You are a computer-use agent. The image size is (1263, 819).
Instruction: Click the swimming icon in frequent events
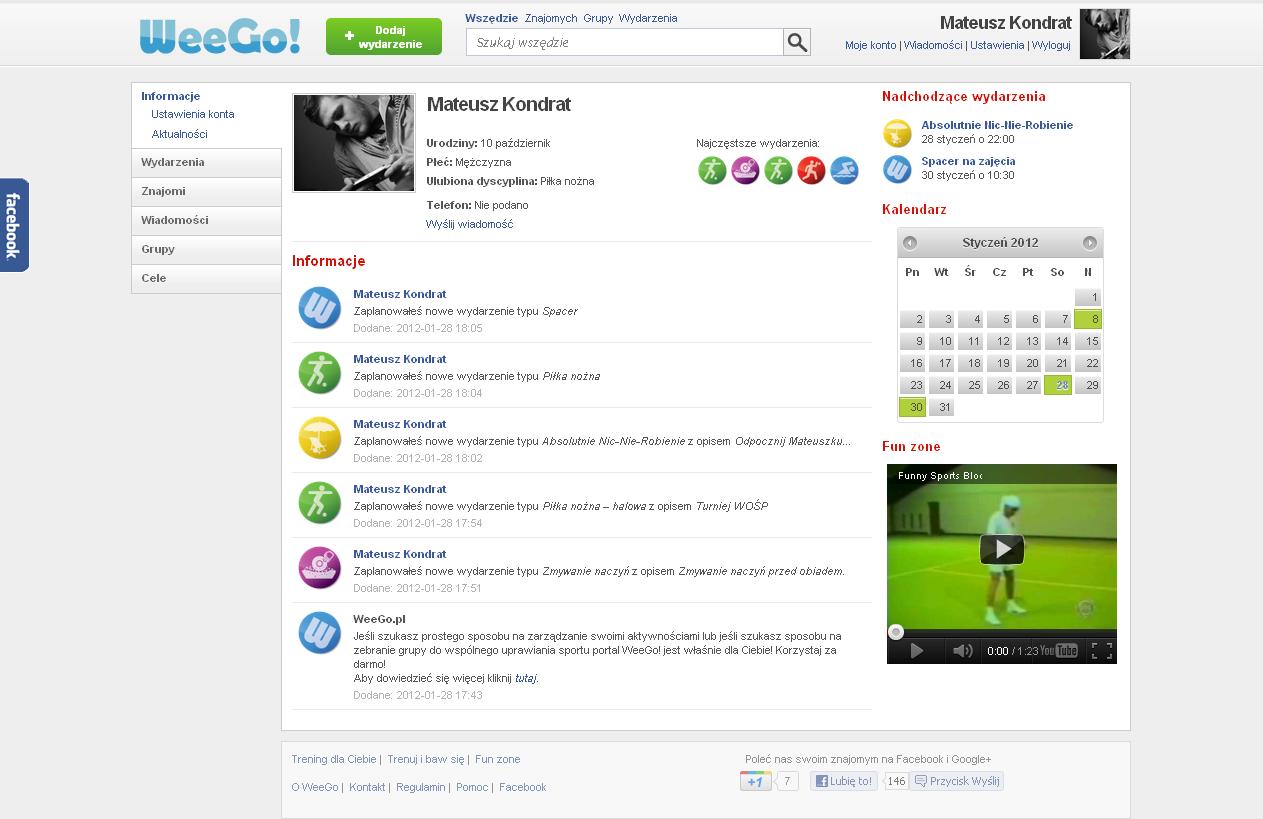coord(844,171)
